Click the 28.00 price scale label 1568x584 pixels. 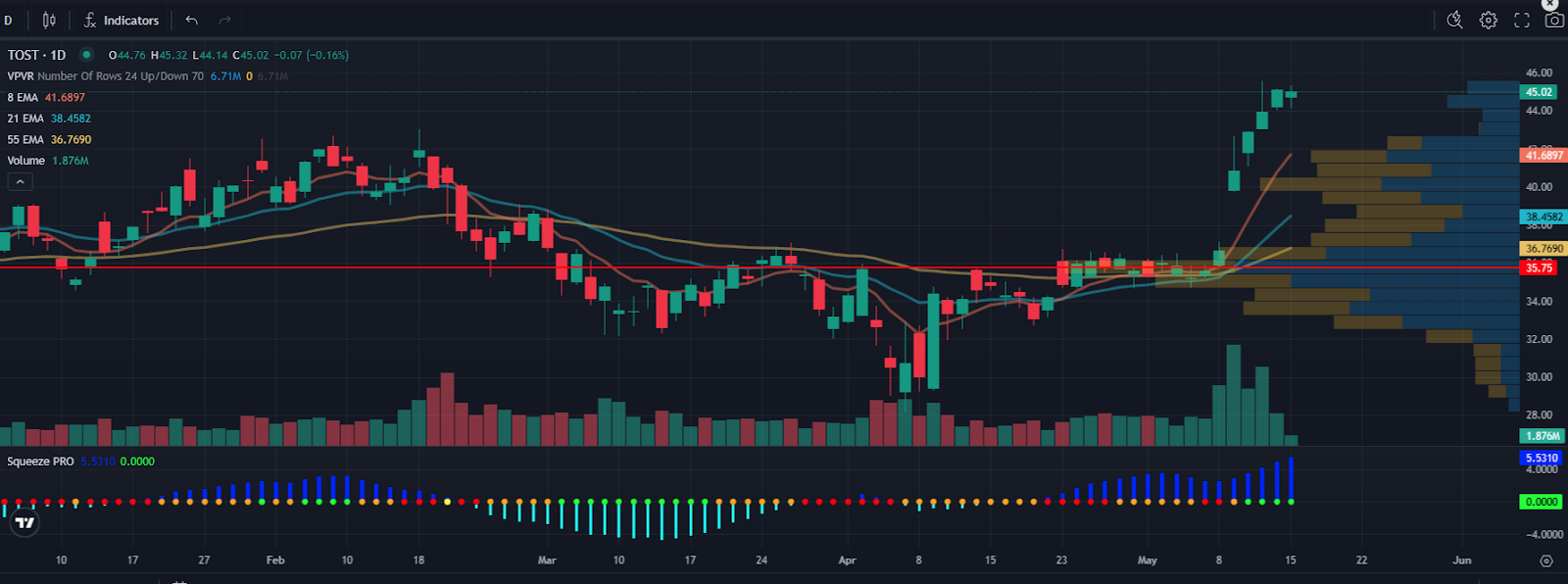(x=1539, y=415)
